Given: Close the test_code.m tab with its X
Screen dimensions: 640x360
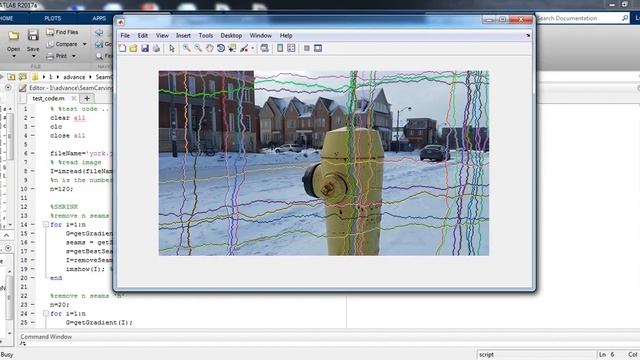Looking at the screenshot, I should tap(73, 98).
